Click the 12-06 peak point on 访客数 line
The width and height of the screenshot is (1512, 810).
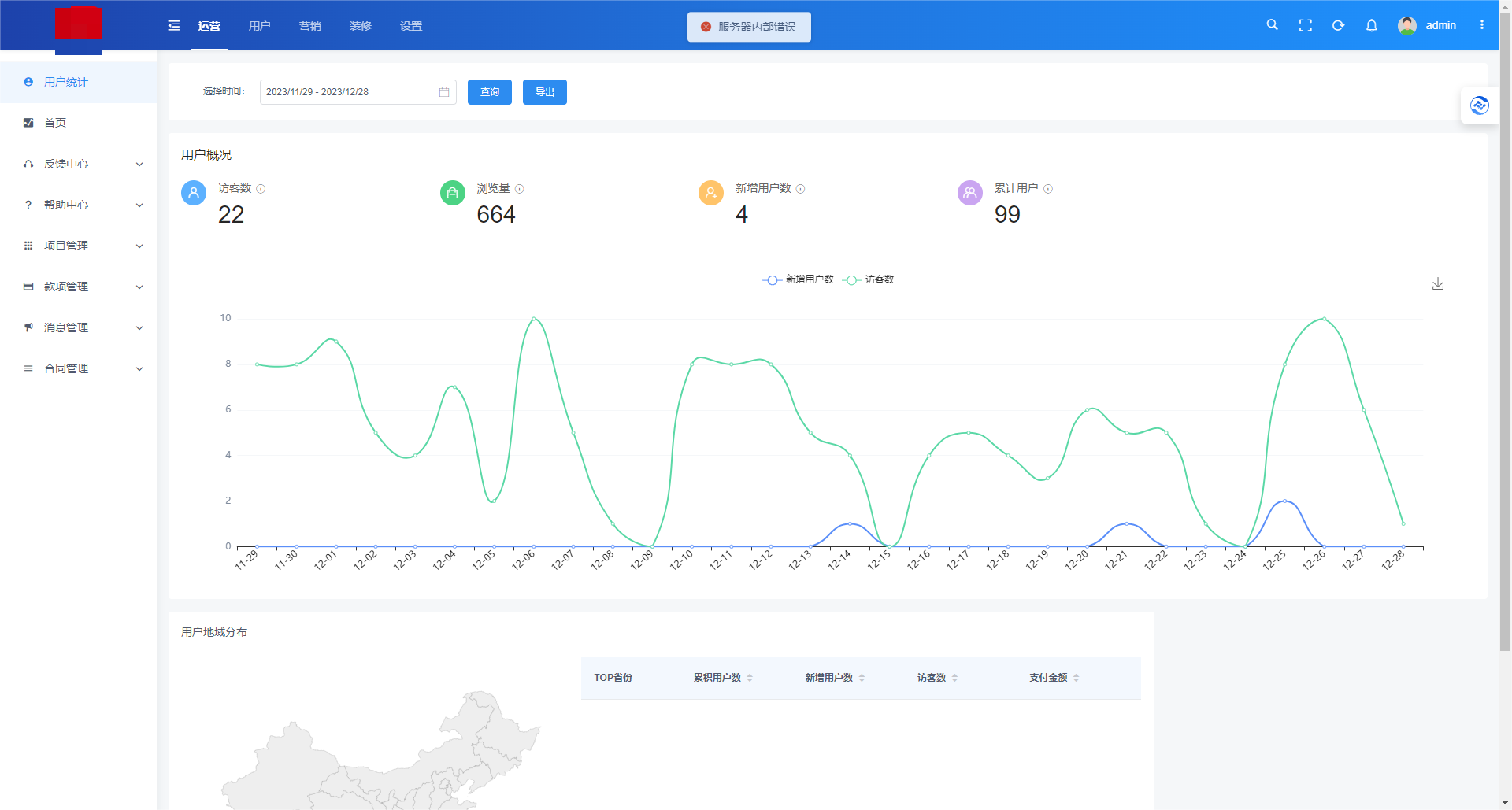(534, 319)
